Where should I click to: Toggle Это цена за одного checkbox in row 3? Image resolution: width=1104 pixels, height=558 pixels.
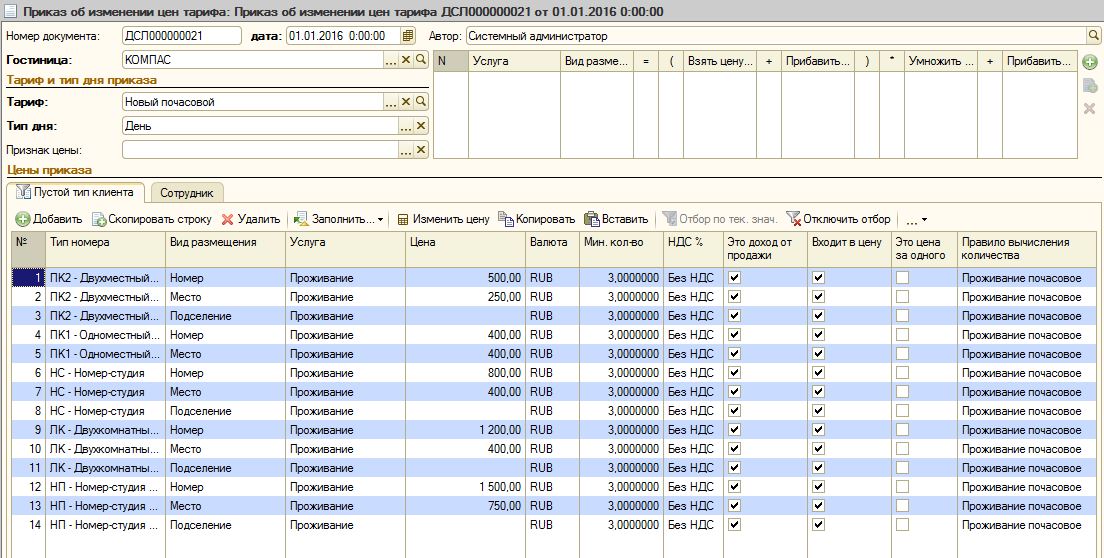902,315
